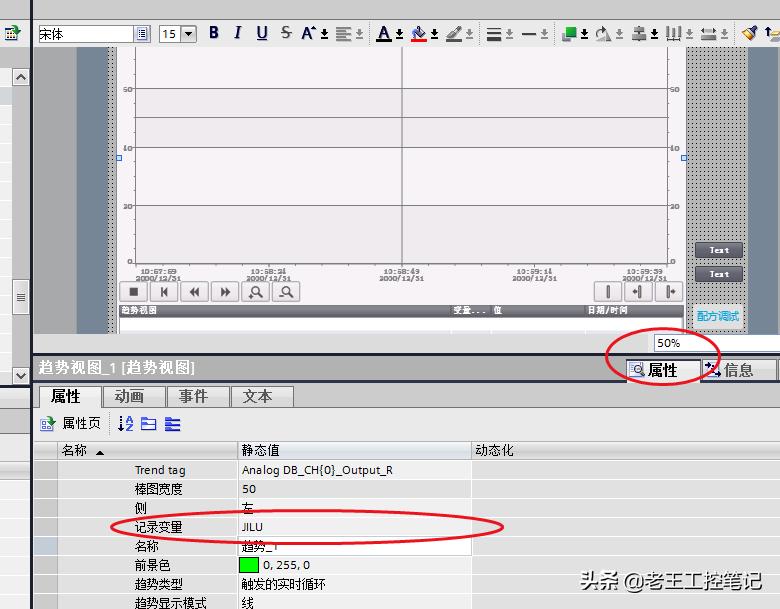
Task: Select the 属性 sub-tab beside 动画
Action: coord(70,397)
